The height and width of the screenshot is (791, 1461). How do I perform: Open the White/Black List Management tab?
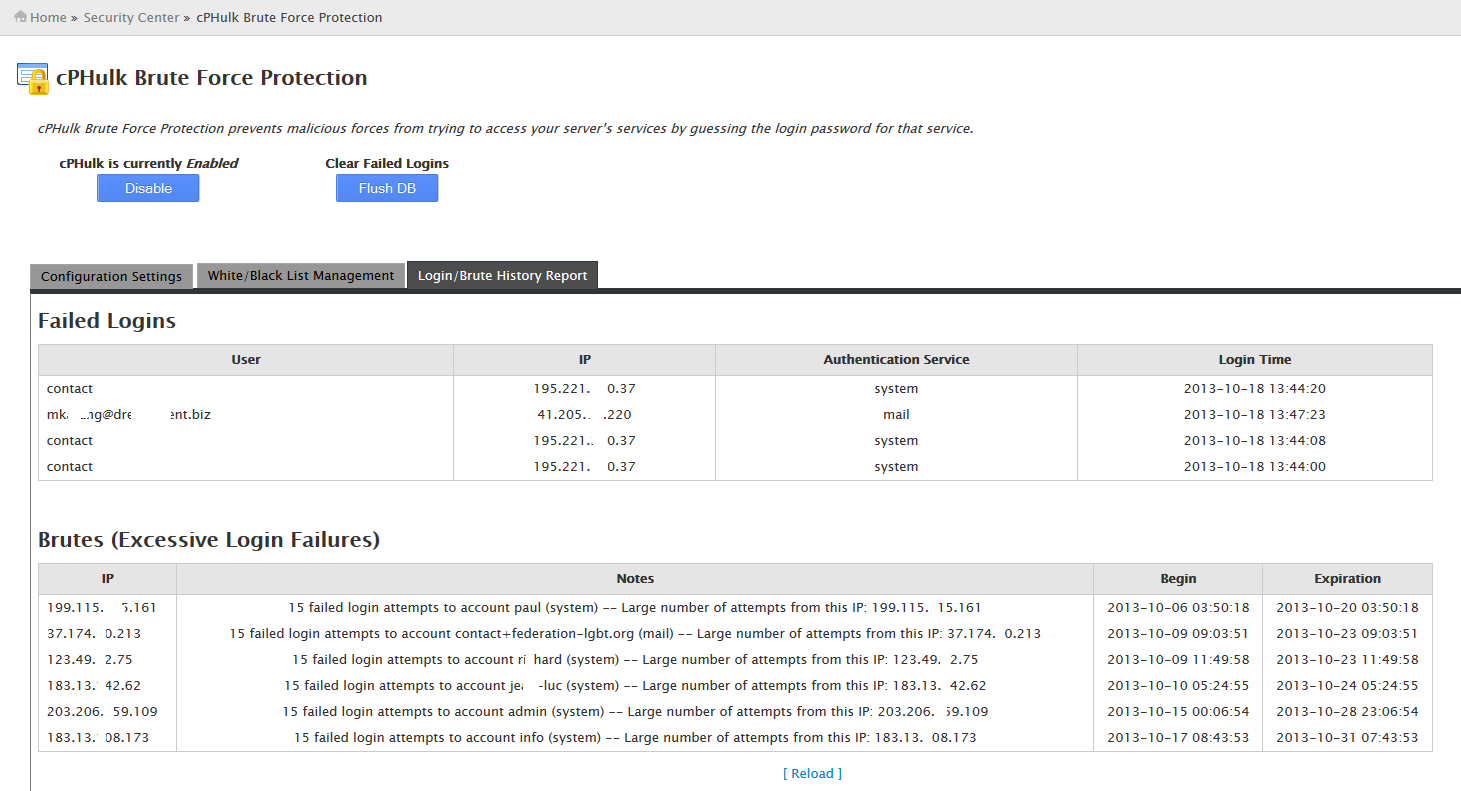pyautogui.click(x=301, y=275)
